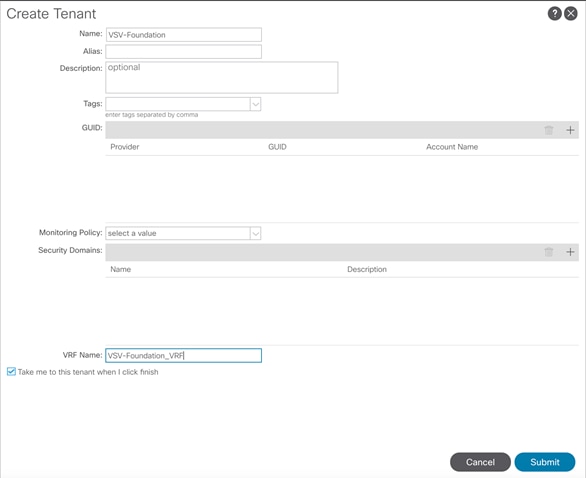The image size is (586, 478).
Task: Toggle 'Take me to this tenant' checkbox
Action: click(x=11, y=371)
